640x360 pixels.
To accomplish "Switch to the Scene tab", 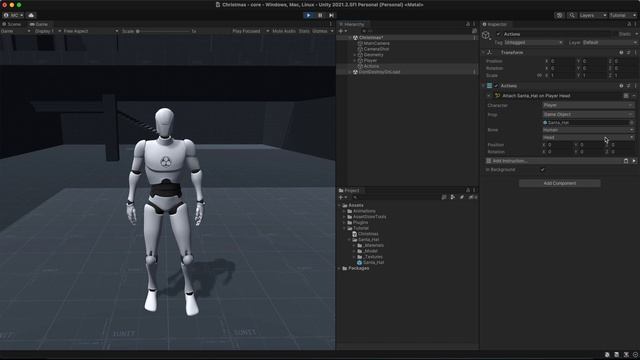I will point(12,24).
